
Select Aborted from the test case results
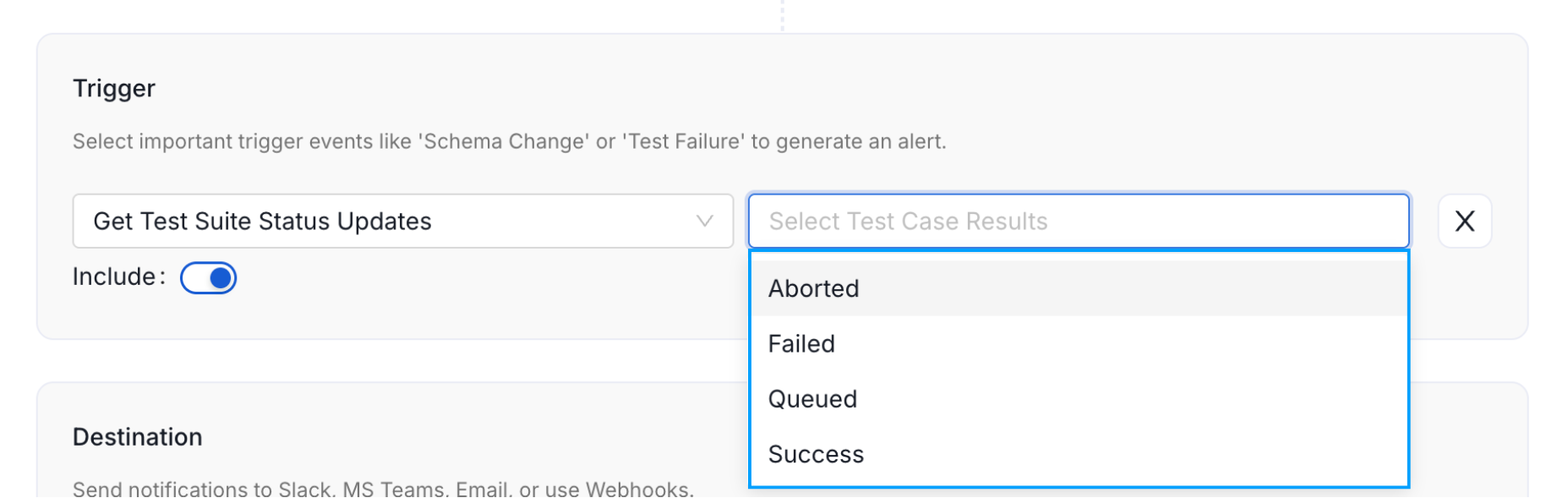(813, 287)
